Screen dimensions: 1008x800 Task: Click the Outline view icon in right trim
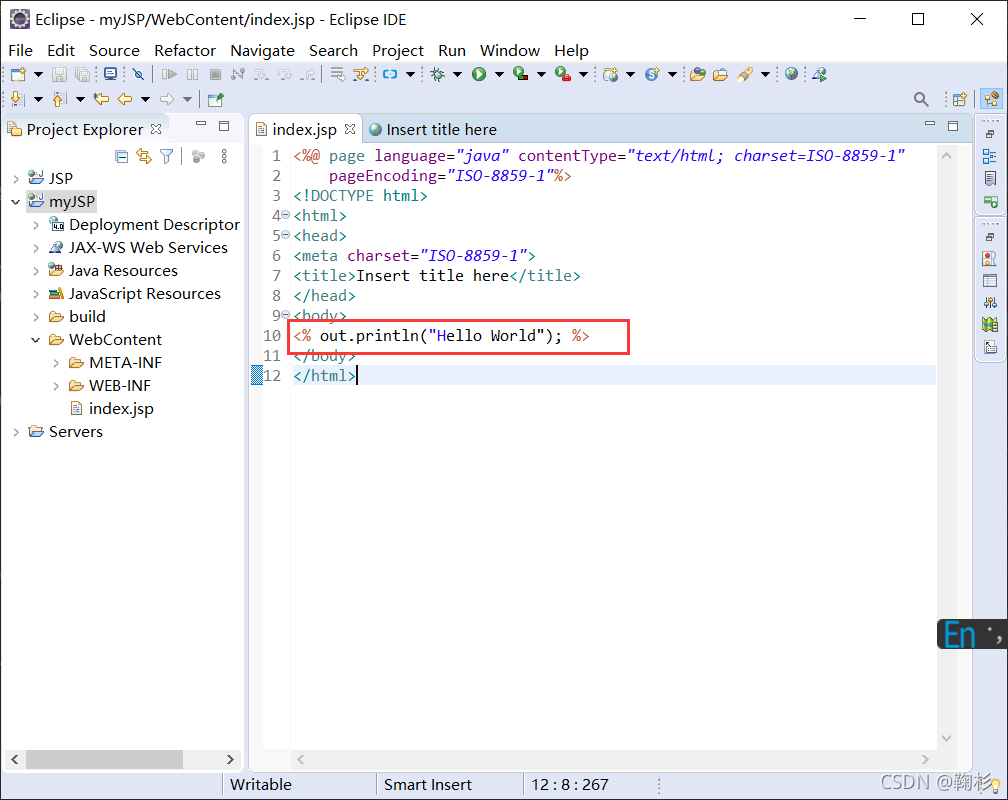point(990,156)
